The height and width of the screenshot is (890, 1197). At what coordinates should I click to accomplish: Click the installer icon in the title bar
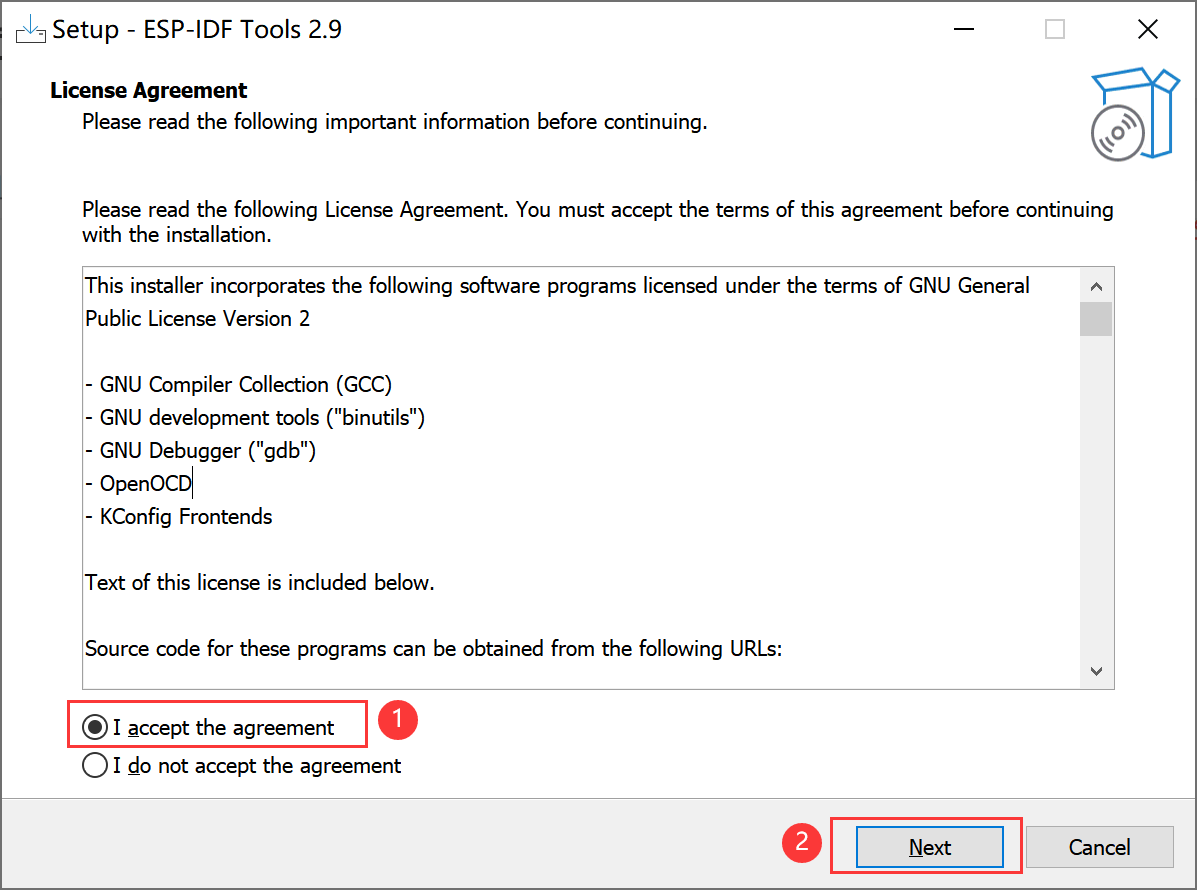coord(29,28)
